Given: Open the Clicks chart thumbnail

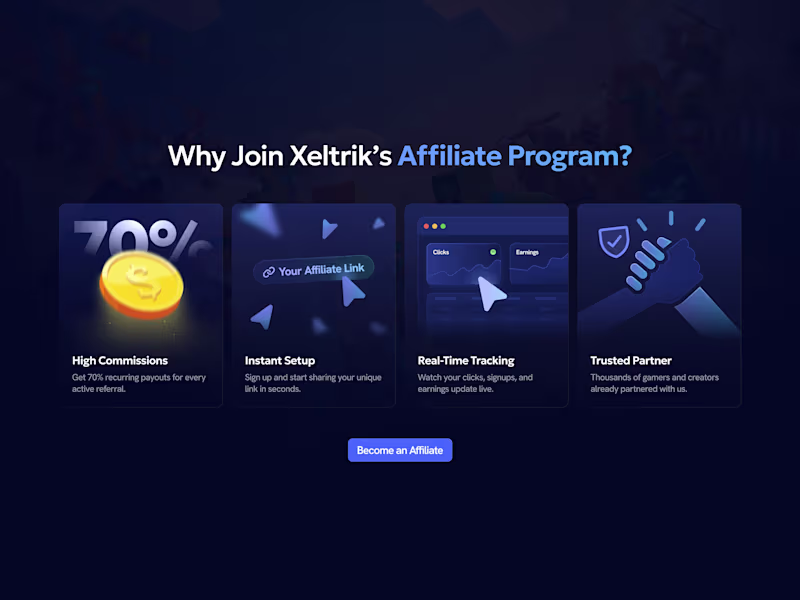Looking at the screenshot, I should pyautogui.click(x=463, y=264).
